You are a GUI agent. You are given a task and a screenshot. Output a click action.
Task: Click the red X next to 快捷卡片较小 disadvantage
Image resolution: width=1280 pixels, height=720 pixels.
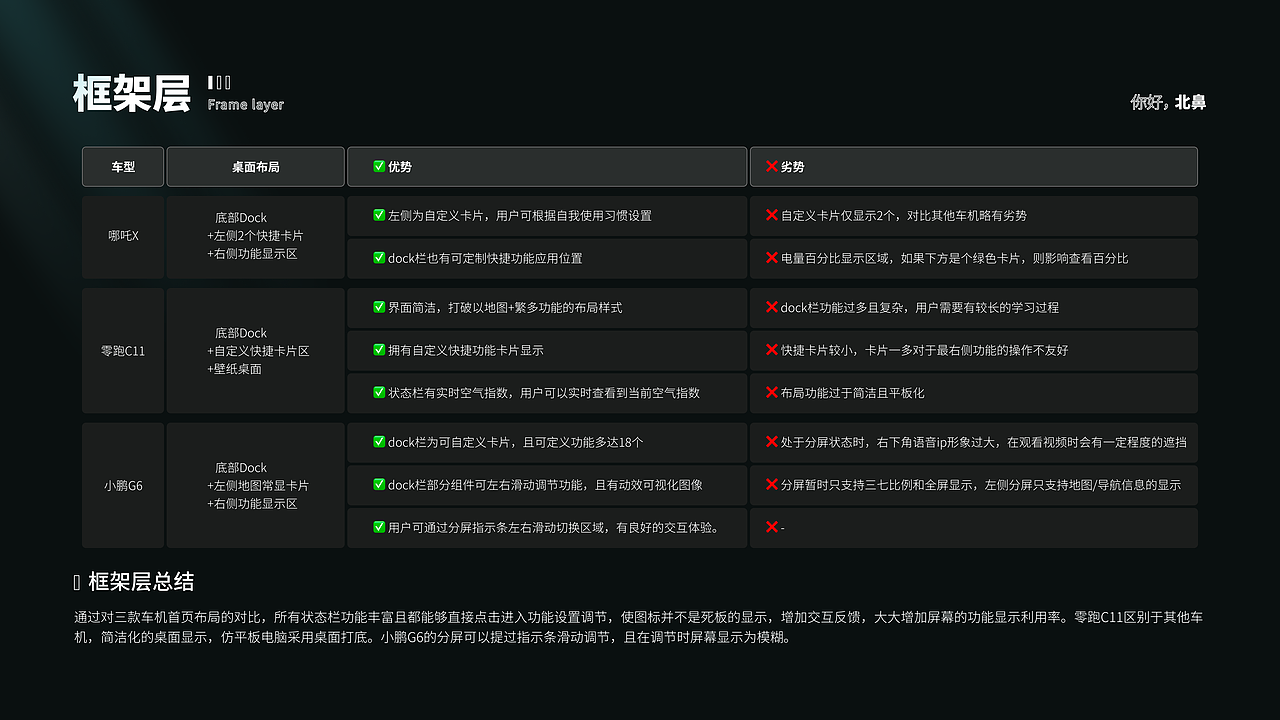click(x=770, y=351)
